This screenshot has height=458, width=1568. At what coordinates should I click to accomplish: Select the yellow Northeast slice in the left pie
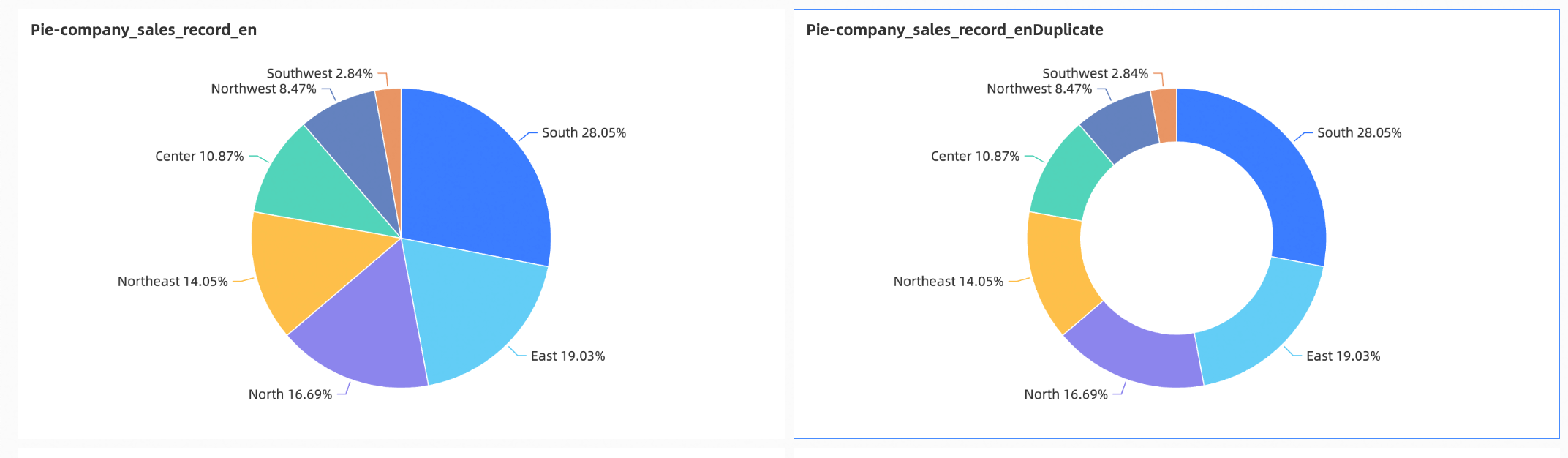307,271
